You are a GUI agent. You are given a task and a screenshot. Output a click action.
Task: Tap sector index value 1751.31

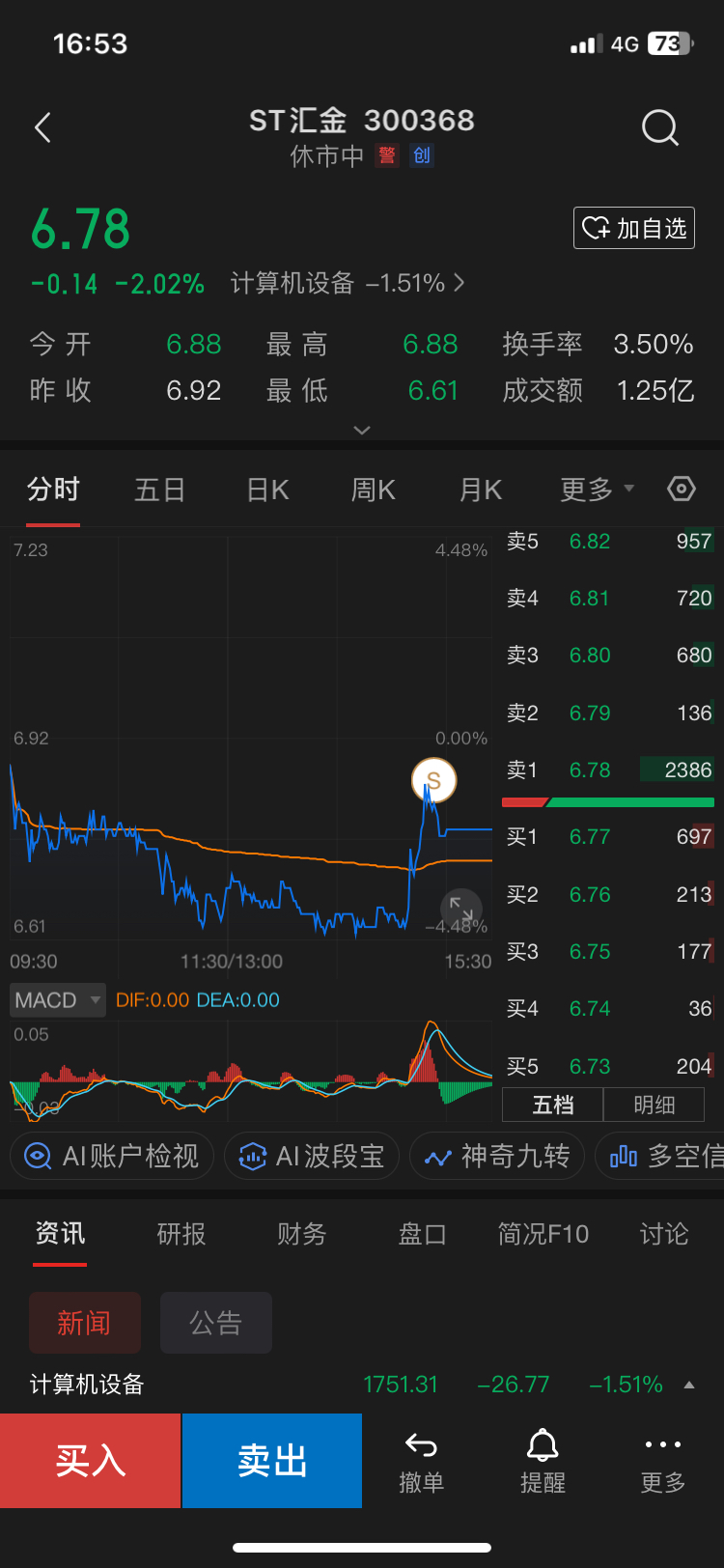(401, 1385)
